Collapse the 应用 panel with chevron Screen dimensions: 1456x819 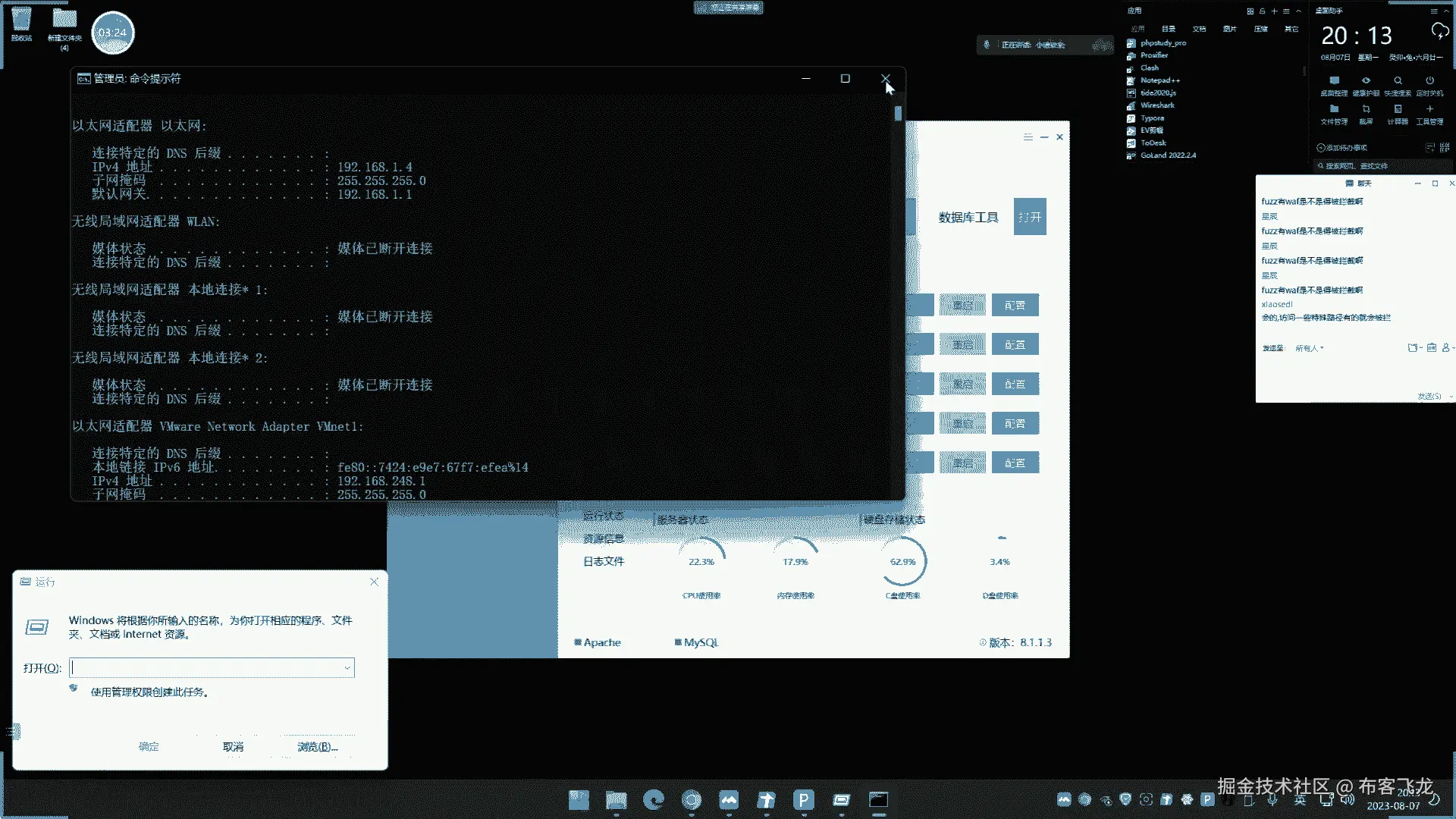[1299, 11]
